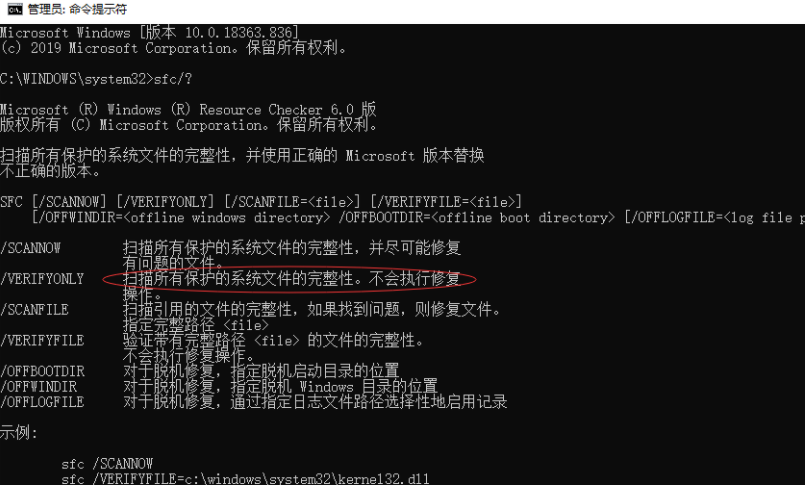Click the Resource Checker 6.0 version line
The width and height of the screenshot is (808, 485).
(x=188, y=109)
